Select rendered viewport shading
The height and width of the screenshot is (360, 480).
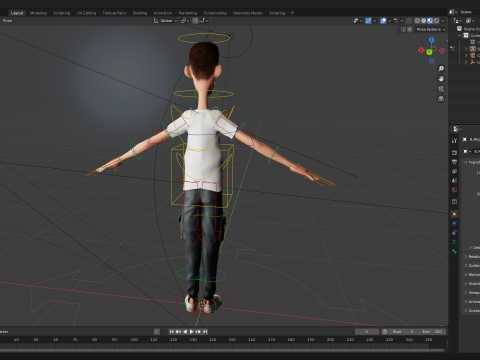pyautogui.click(x=436, y=21)
